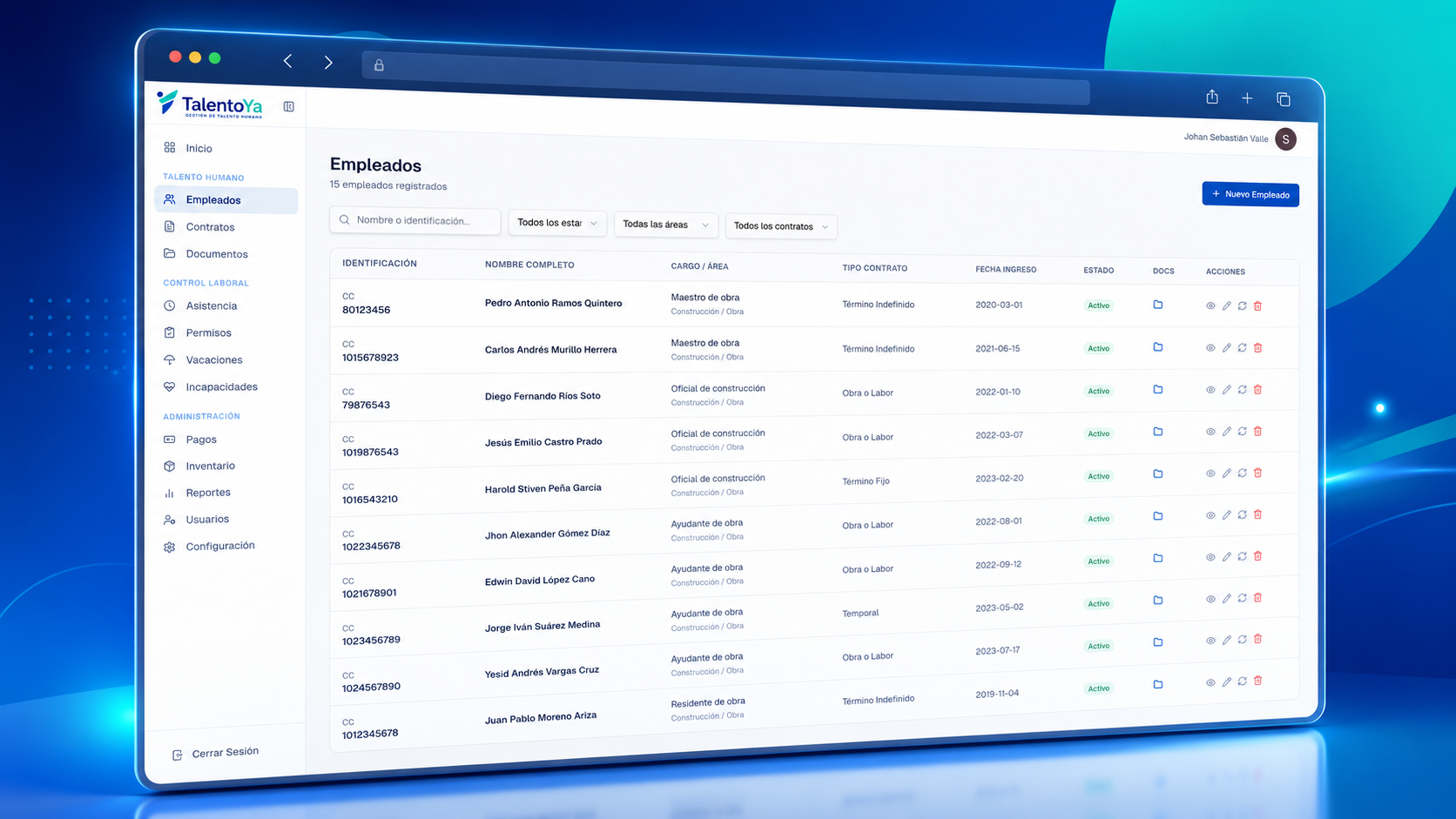The height and width of the screenshot is (819, 1456).
Task: Go forward with the browser forward arrow
Action: point(328,63)
